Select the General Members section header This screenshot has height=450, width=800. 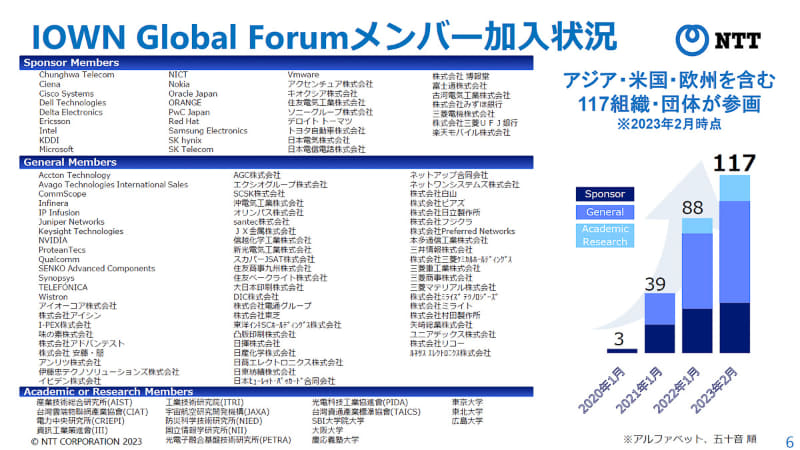pos(276,162)
